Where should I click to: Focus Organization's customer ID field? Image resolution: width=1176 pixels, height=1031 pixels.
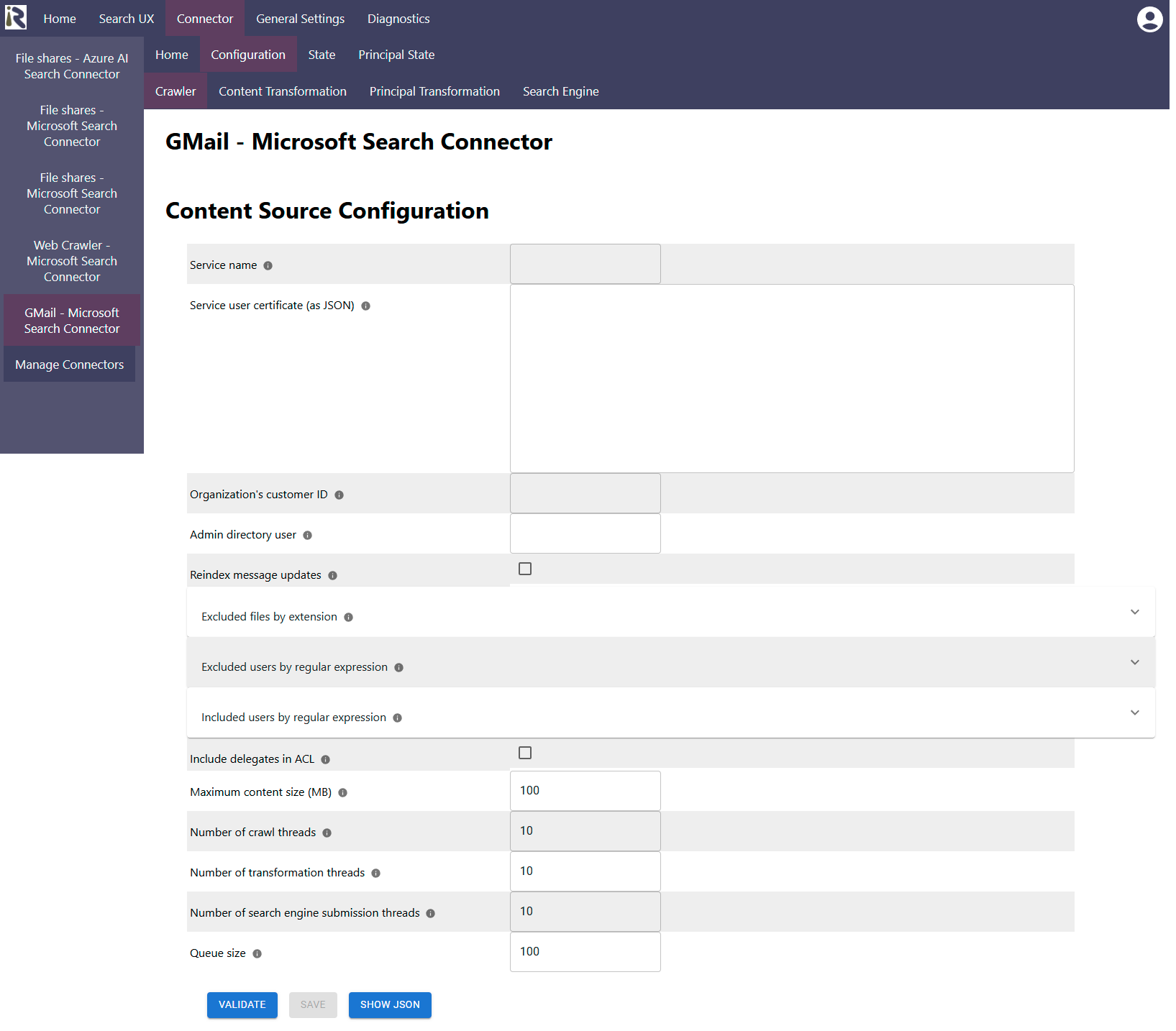(585, 493)
